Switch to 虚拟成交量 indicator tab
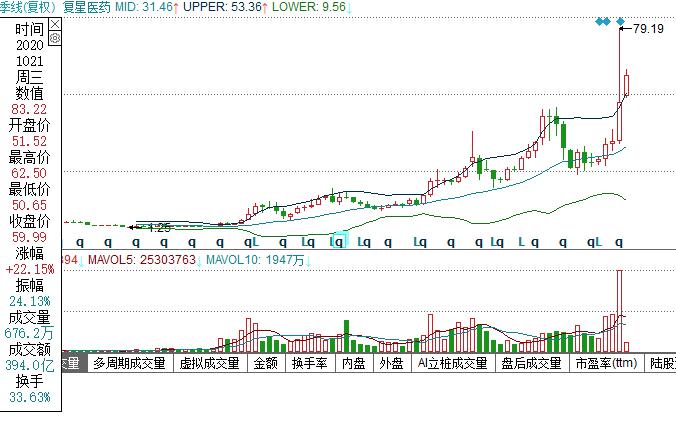The image size is (676, 429). click(x=209, y=364)
